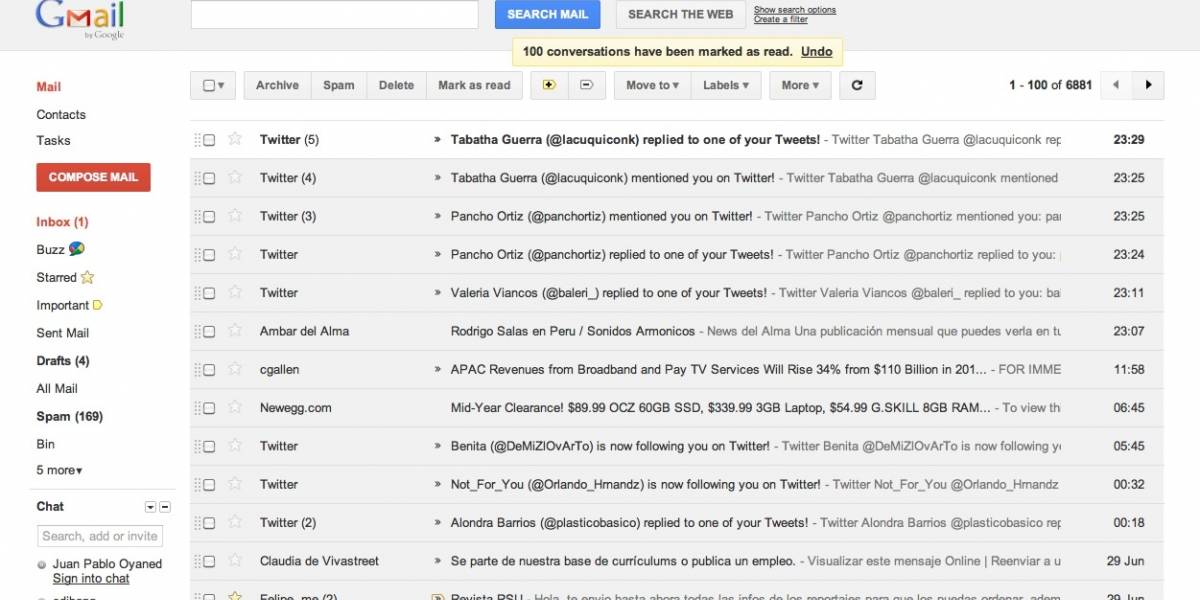Star the Ambar del Alma email
Viewport: 1200px width, 600px height.
[x=235, y=330]
